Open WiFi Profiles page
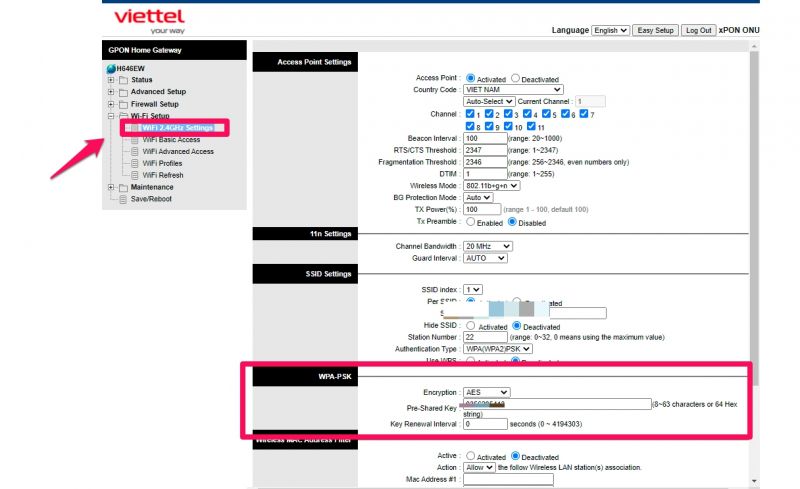 [162, 163]
